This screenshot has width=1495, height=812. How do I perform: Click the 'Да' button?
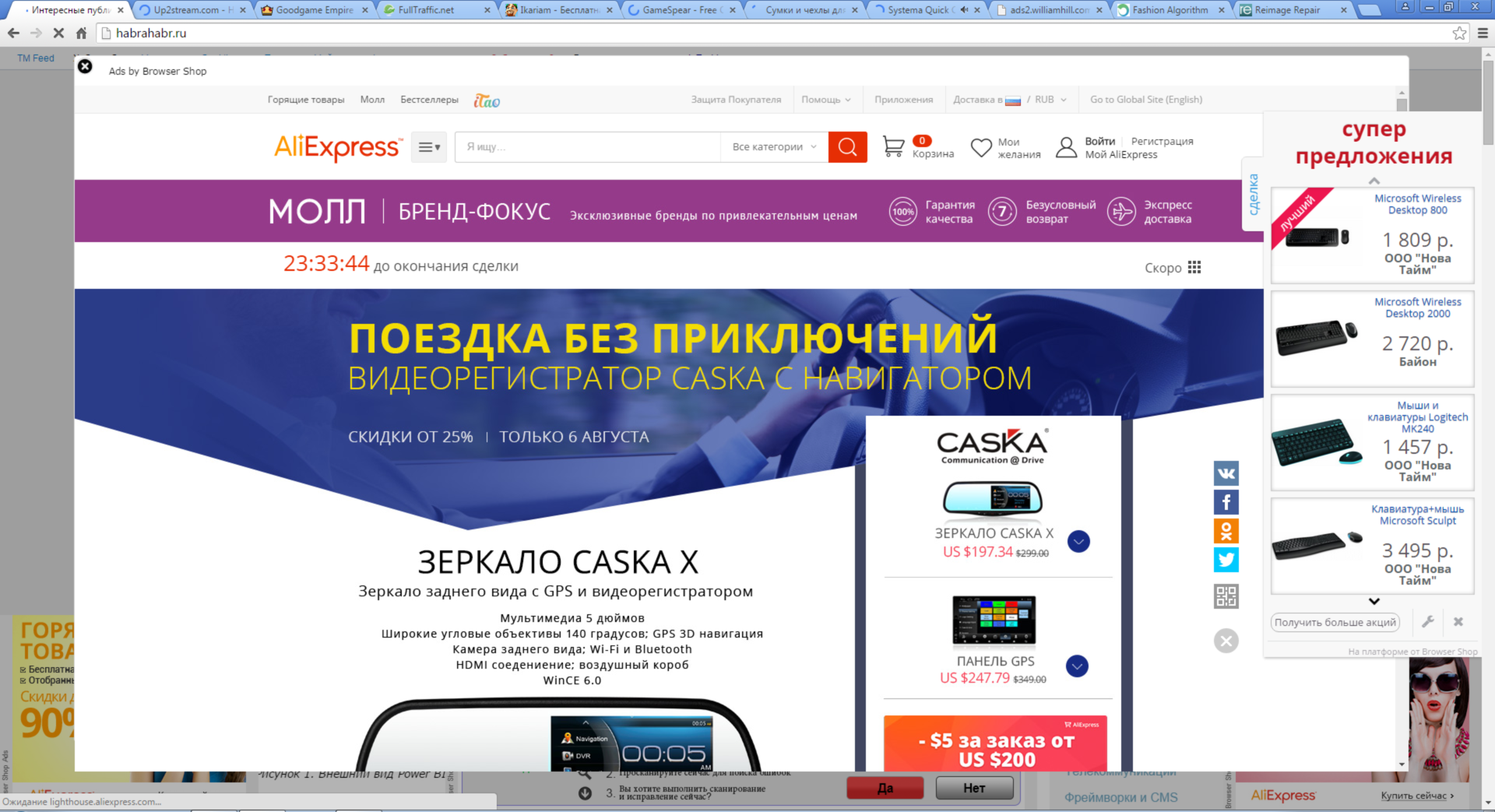click(885, 788)
